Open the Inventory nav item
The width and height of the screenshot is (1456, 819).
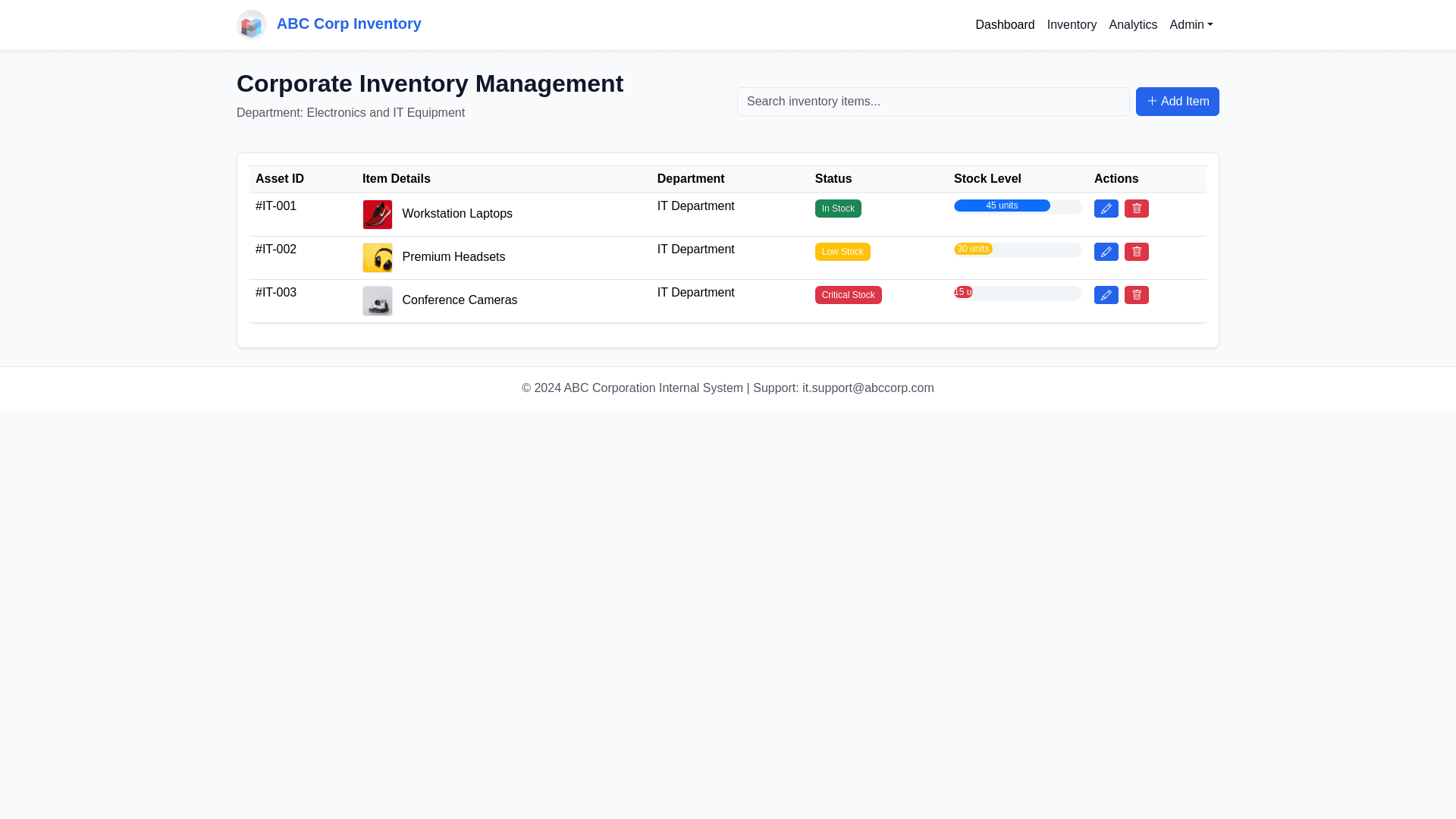coord(1071,25)
